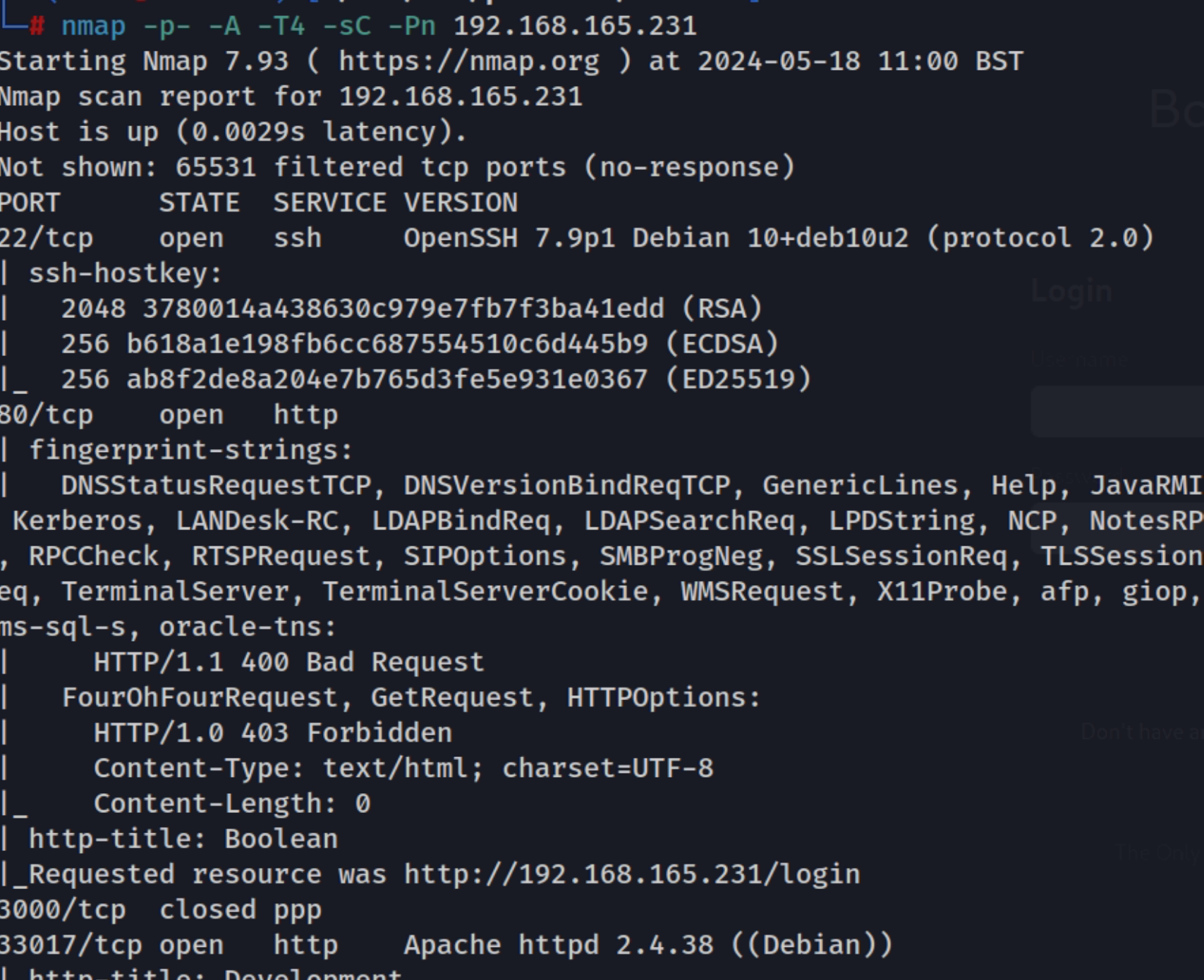The height and width of the screenshot is (980, 1204).
Task: Click the red # prompt symbol
Action: [37, 27]
